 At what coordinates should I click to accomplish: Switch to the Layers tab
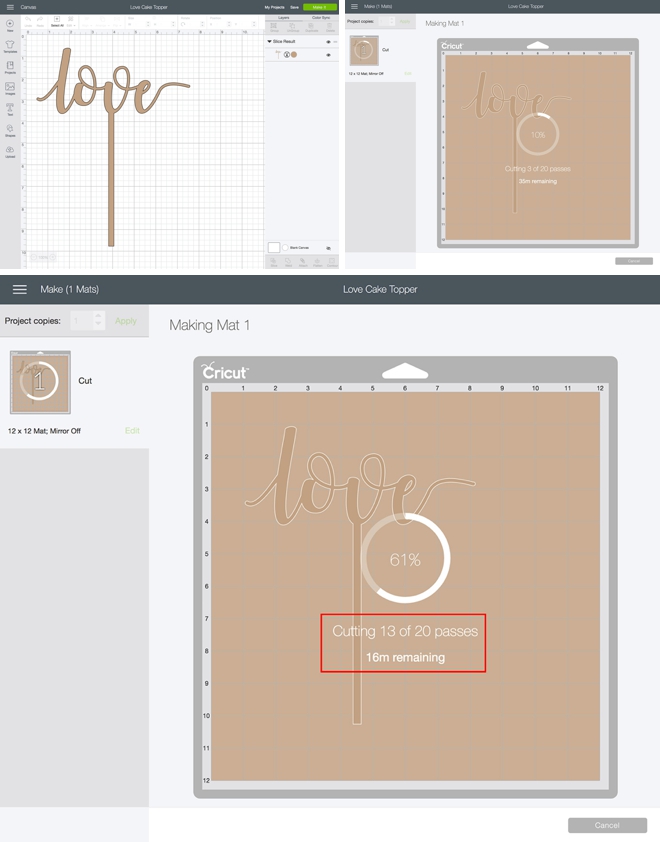282,17
